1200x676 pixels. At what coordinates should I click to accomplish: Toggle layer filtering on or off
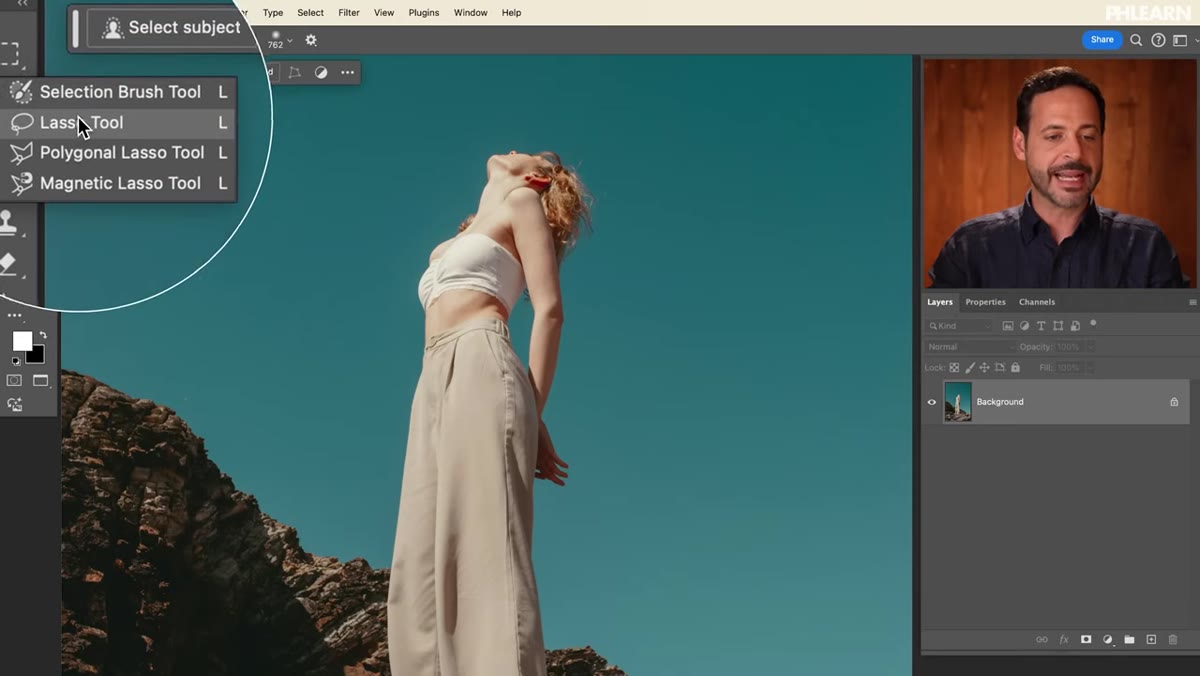(x=1093, y=323)
